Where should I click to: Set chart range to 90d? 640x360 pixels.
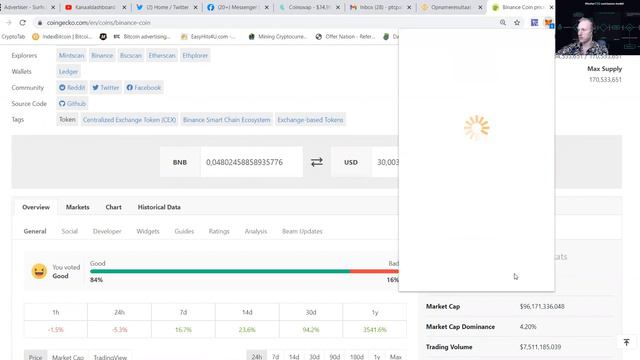point(335,357)
